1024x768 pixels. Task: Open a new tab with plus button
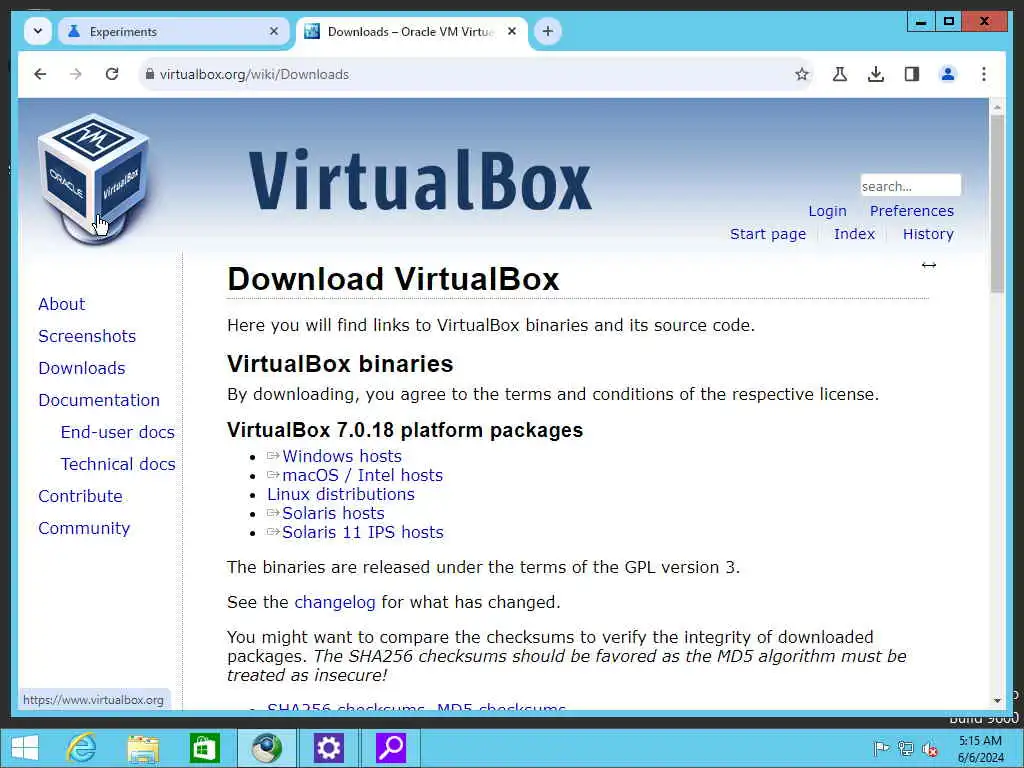coord(548,31)
